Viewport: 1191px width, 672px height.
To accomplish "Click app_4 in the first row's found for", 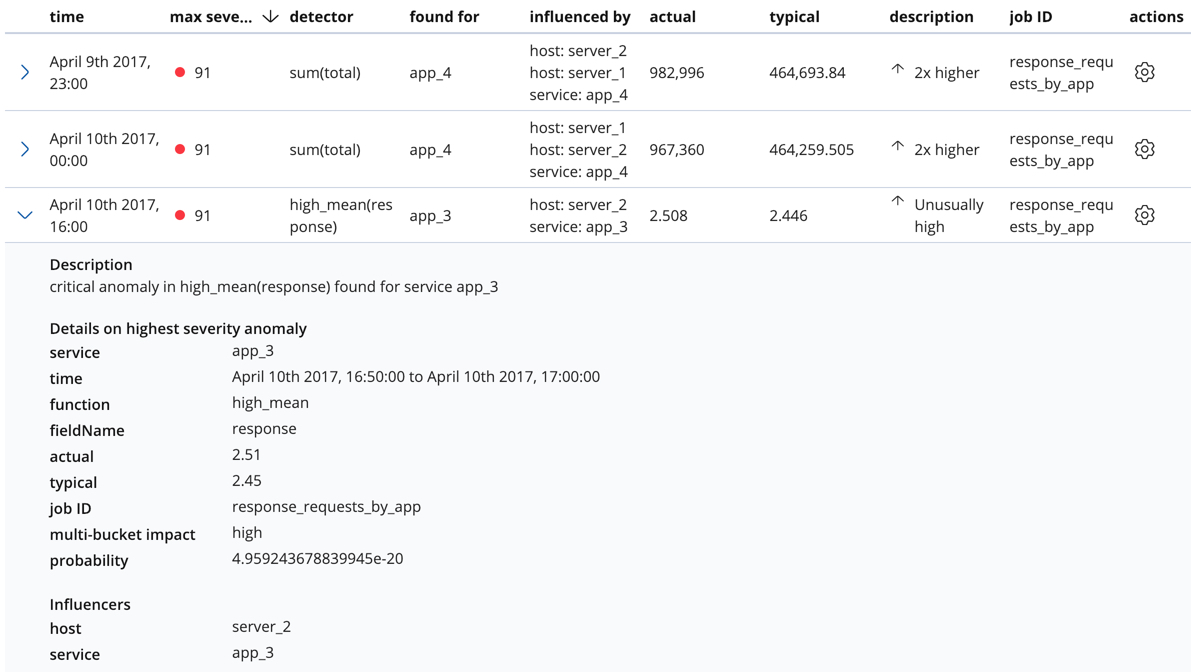I will (430, 72).
